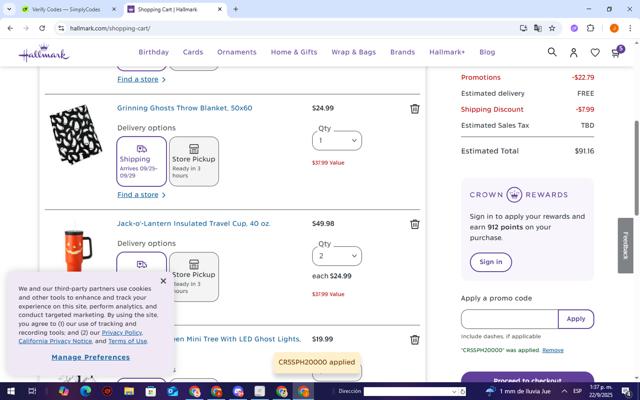The height and width of the screenshot is (400, 640).
Task: Go back in browser history
Action: [10, 28]
